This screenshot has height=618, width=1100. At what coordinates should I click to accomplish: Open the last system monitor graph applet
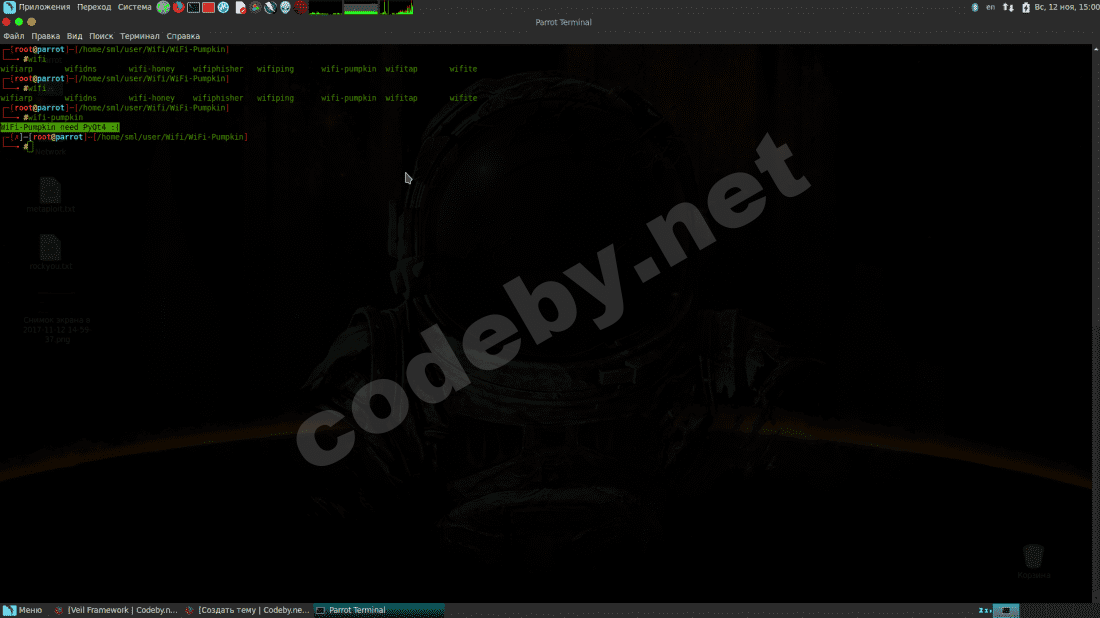pos(396,8)
